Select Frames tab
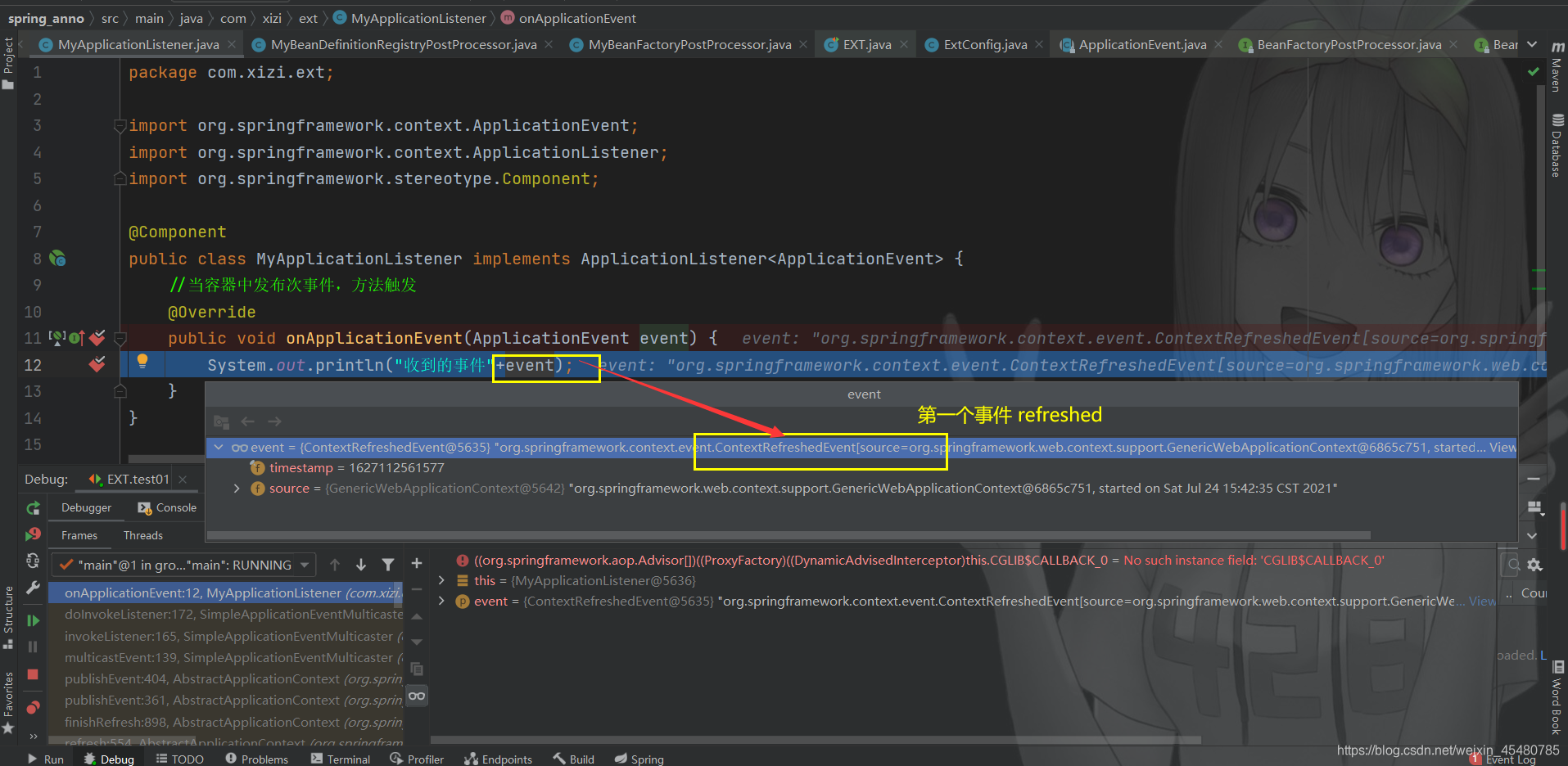 pos(79,535)
